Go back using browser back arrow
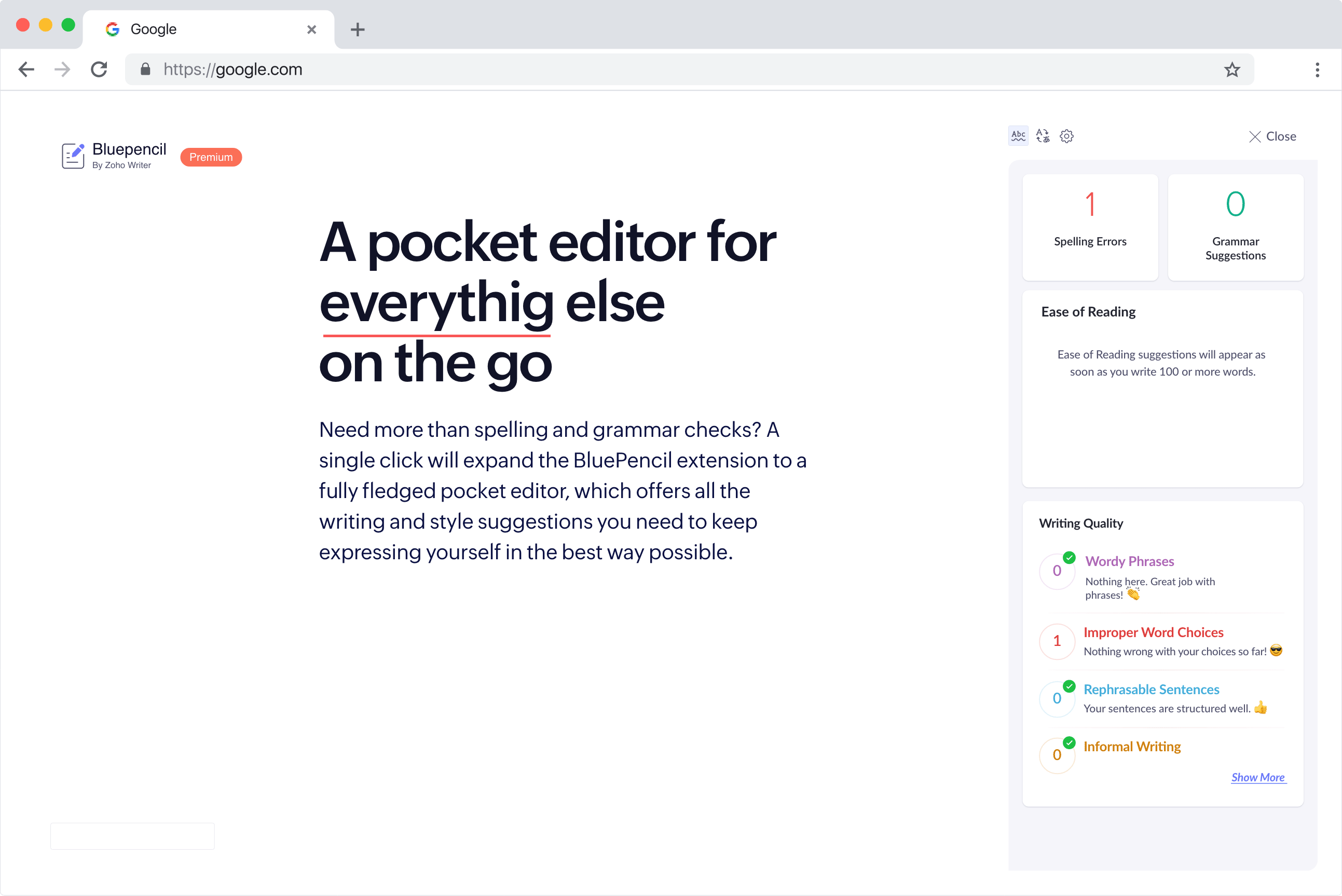This screenshot has width=1342, height=896. click(x=26, y=70)
